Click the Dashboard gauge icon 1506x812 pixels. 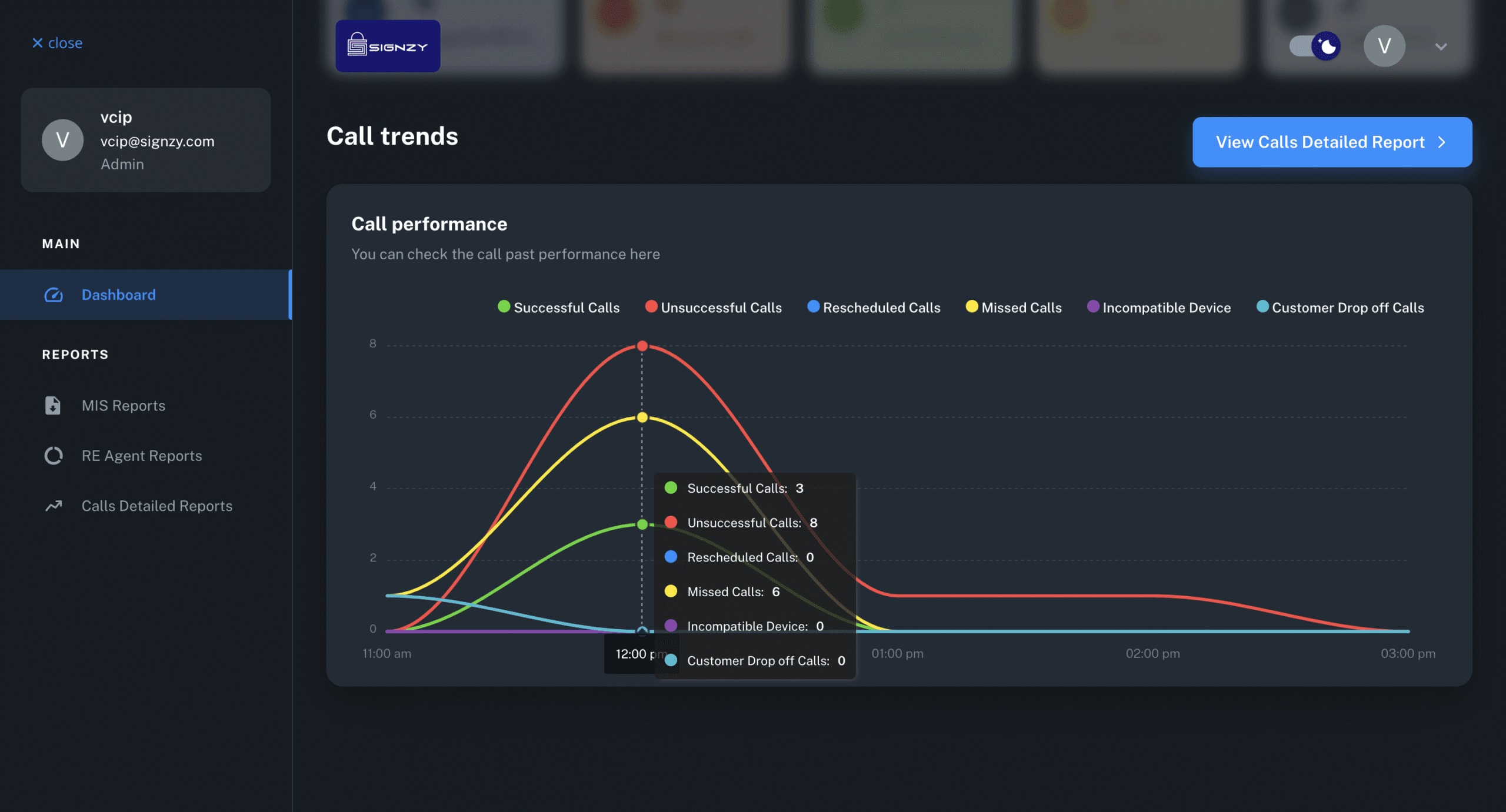point(54,295)
